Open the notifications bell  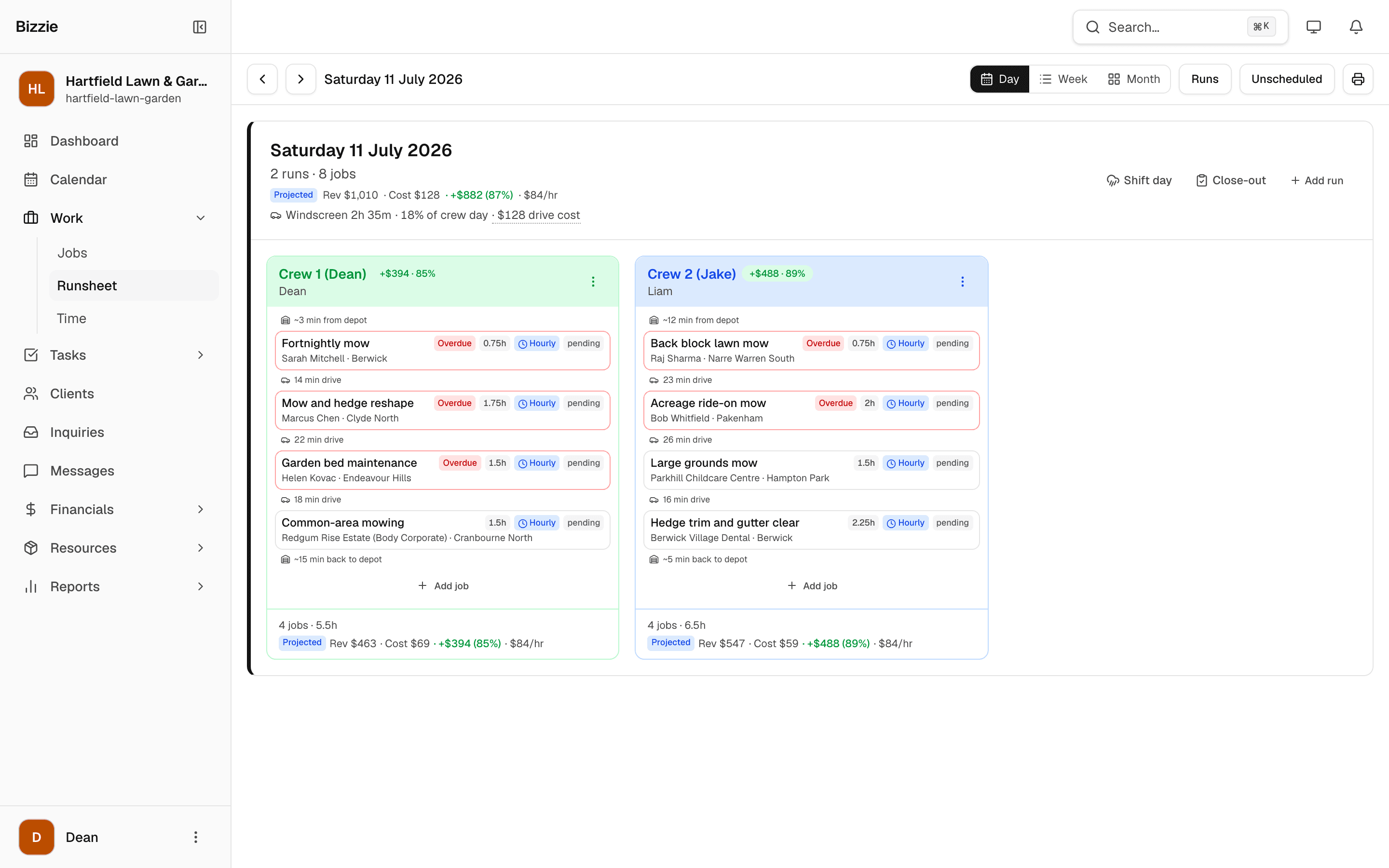(x=1356, y=27)
